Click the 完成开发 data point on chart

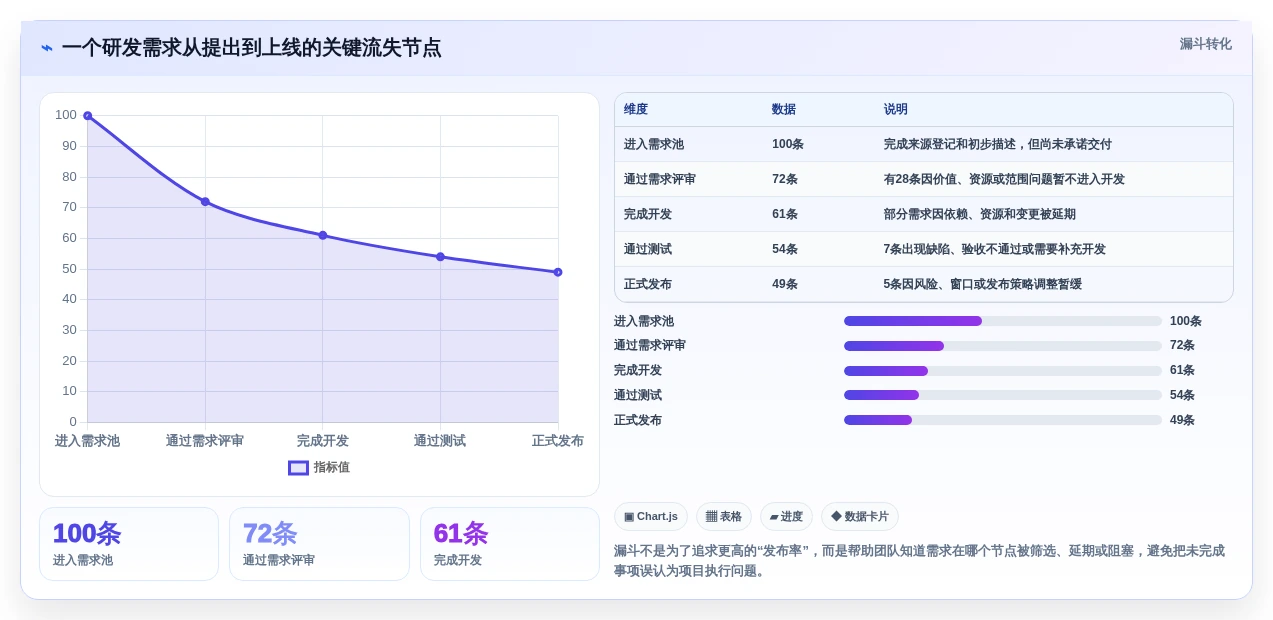[323, 235]
